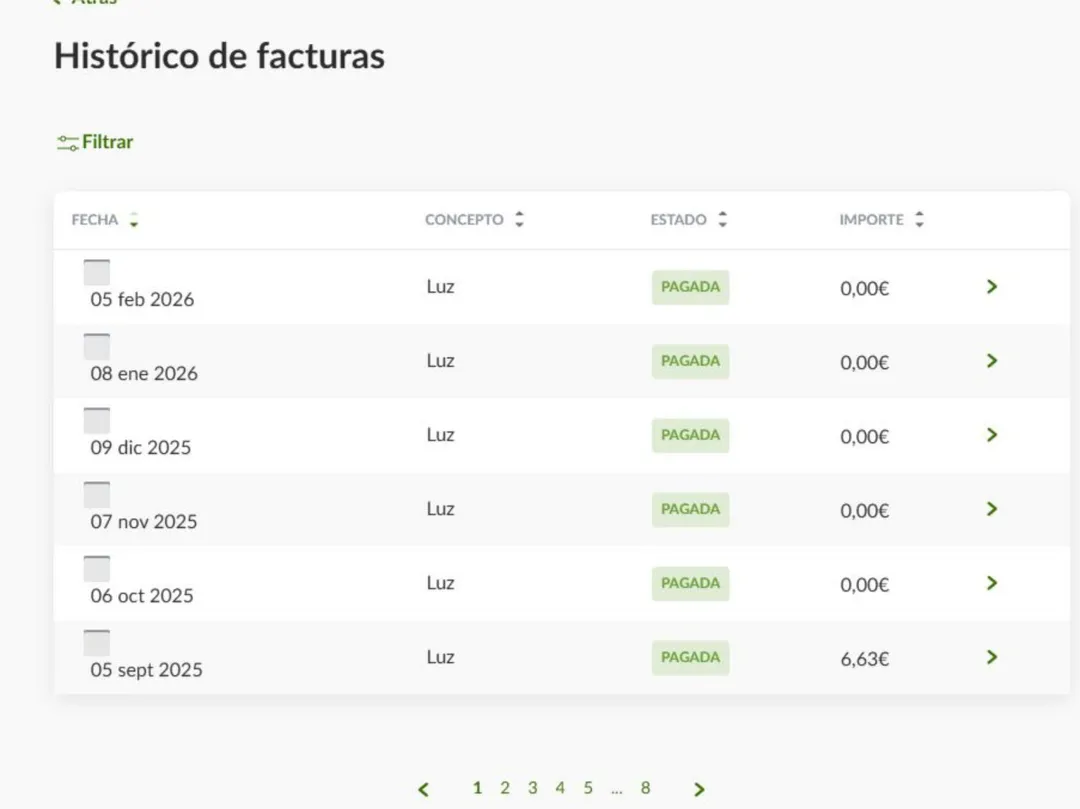Click PAGADA status badge for 08 ene 2026

[x=690, y=361]
